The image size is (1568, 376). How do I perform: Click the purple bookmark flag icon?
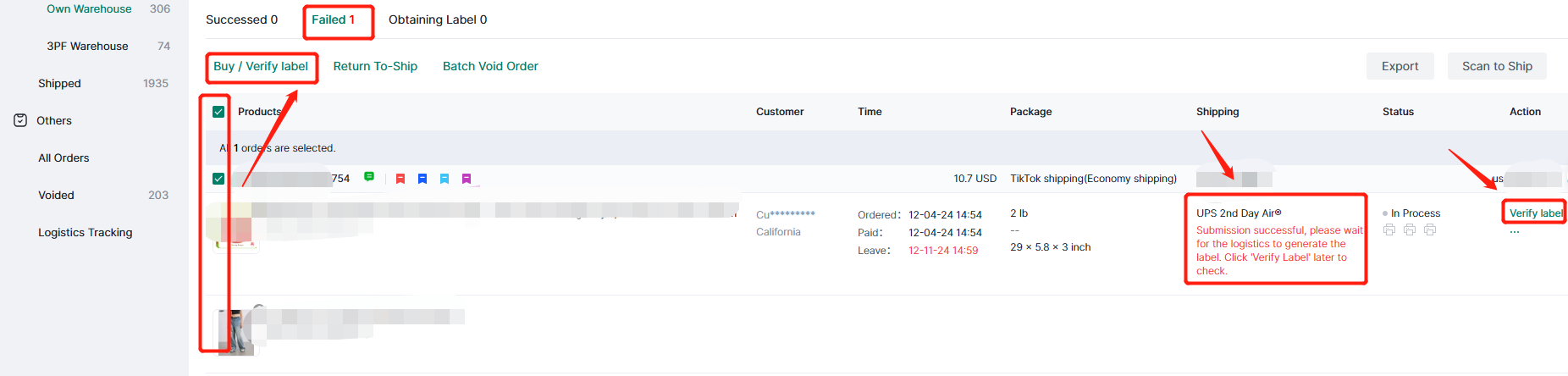coord(467,179)
